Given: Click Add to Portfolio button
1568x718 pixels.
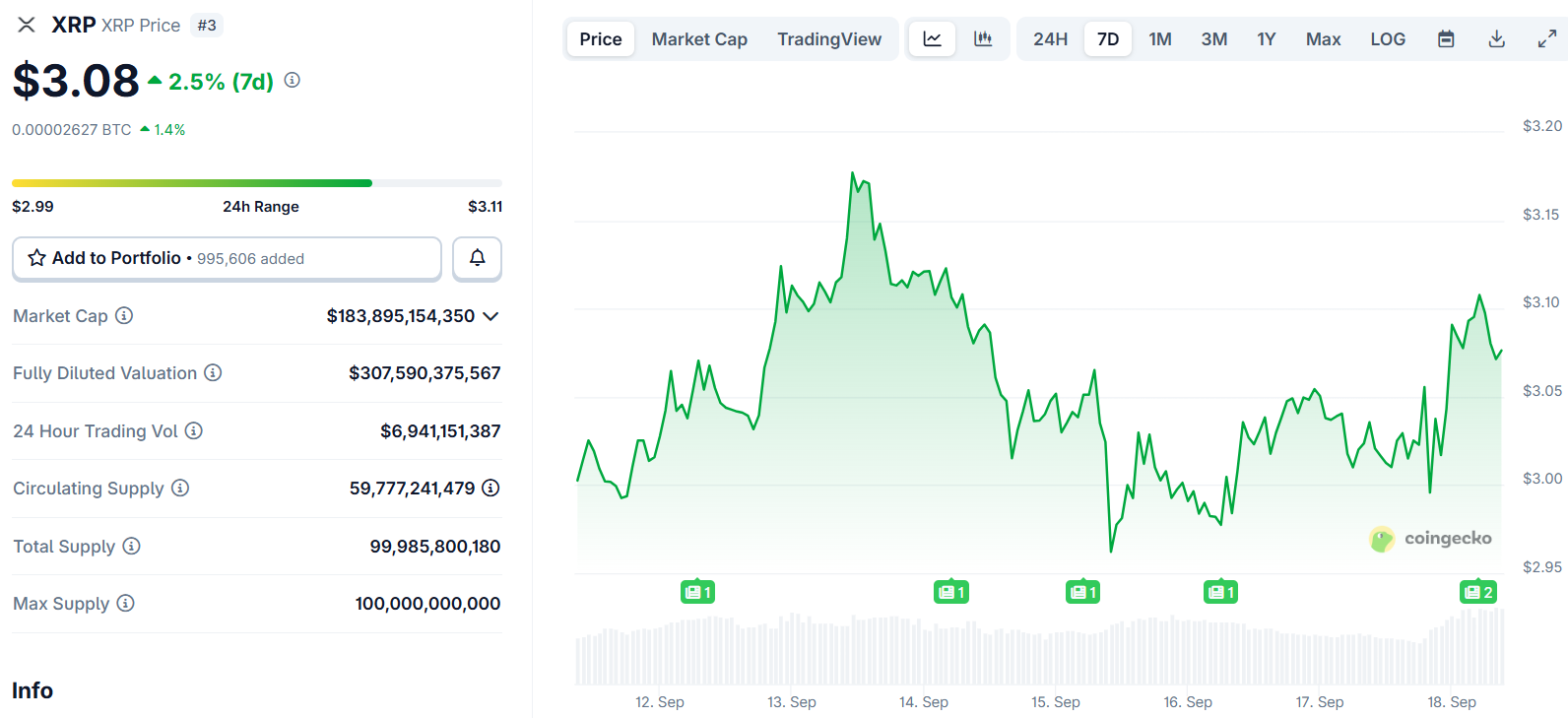Looking at the screenshot, I should 227,258.
